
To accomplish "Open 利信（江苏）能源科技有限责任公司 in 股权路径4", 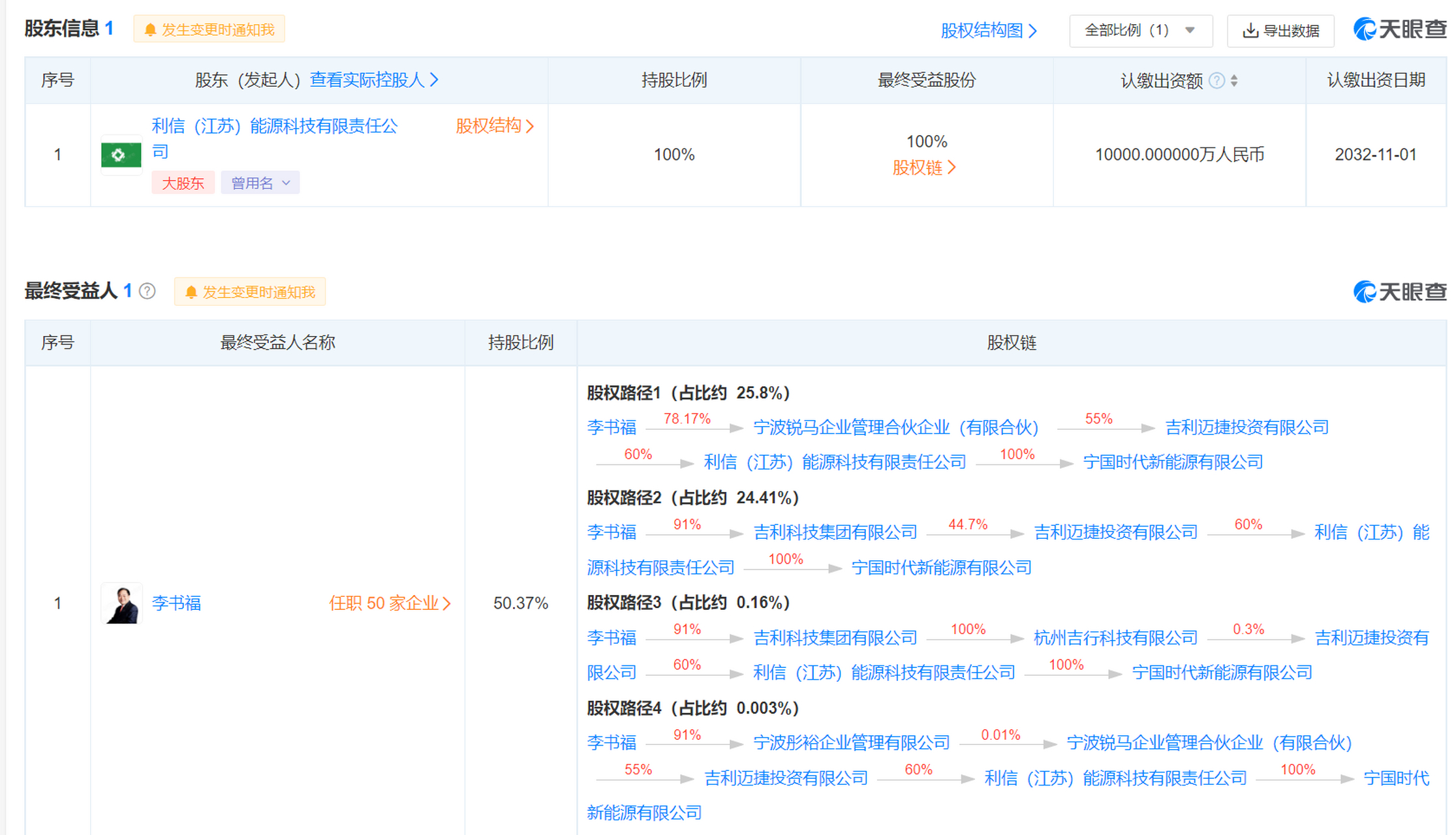I will pos(1115,778).
